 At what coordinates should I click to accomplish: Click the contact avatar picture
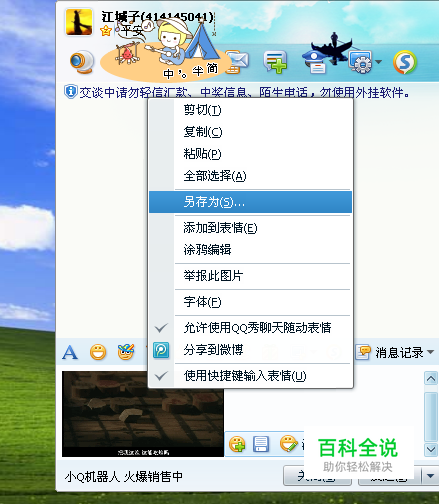(x=79, y=22)
